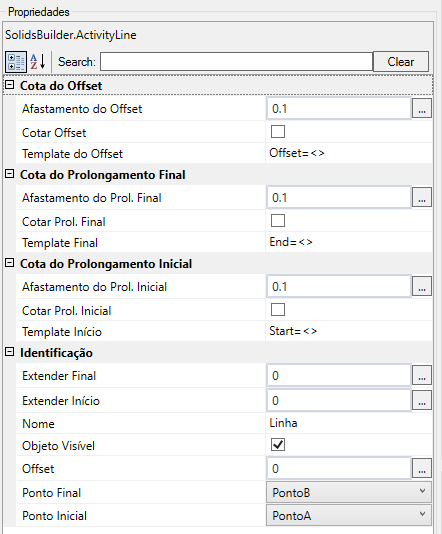
Task: Collapse the Identificação category
Action: coord(10,352)
